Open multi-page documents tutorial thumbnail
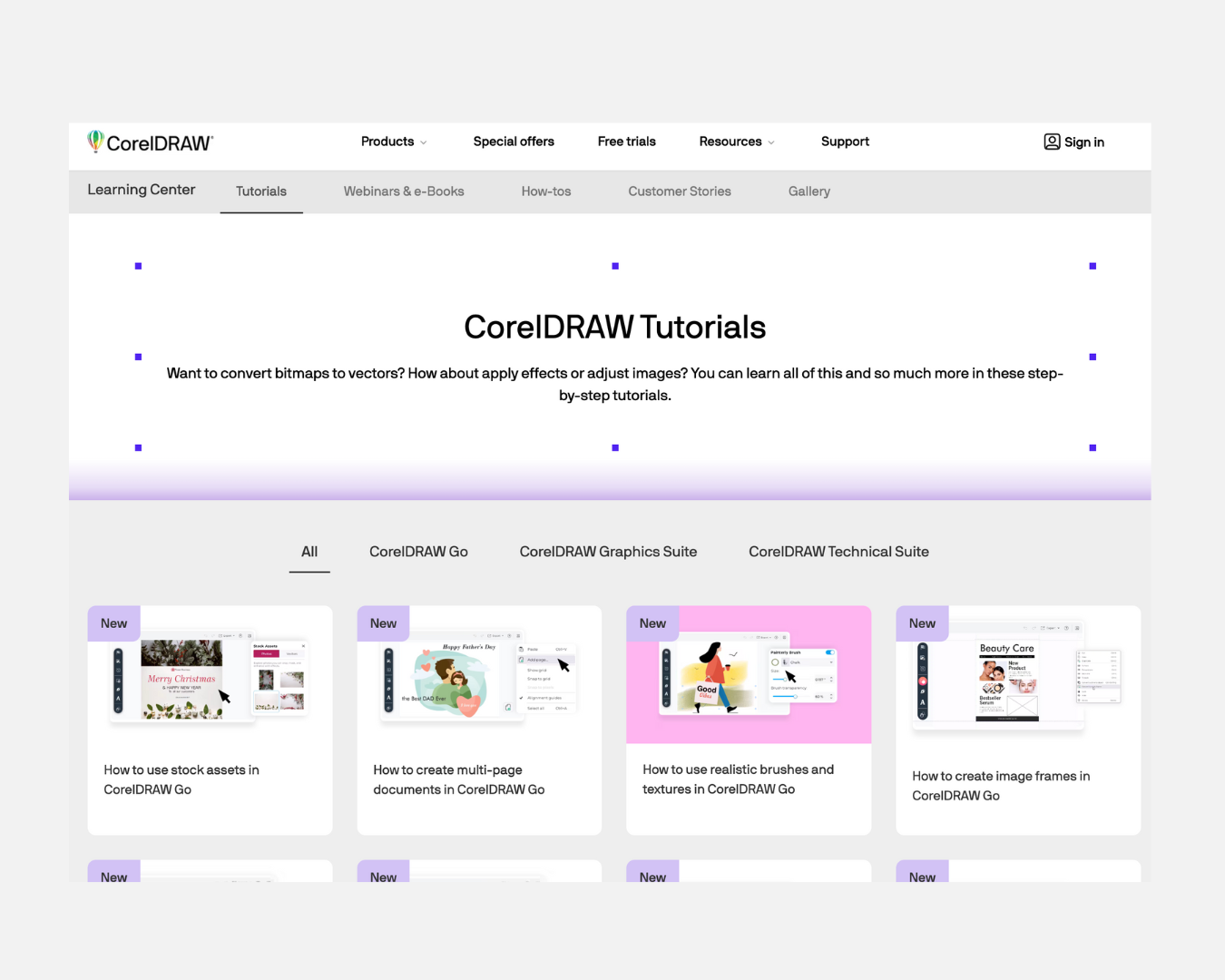The image size is (1225, 980). (479, 675)
